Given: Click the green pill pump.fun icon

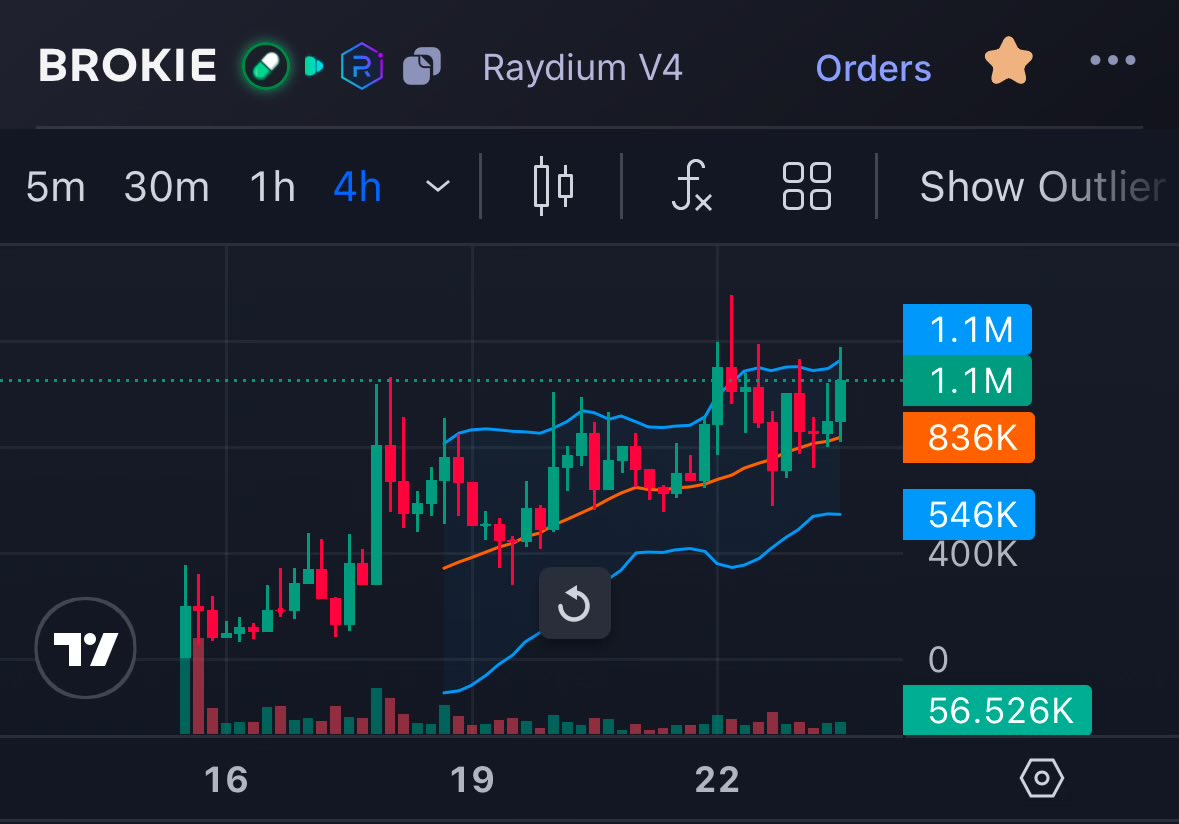Looking at the screenshot, I should tap(266, 66).
